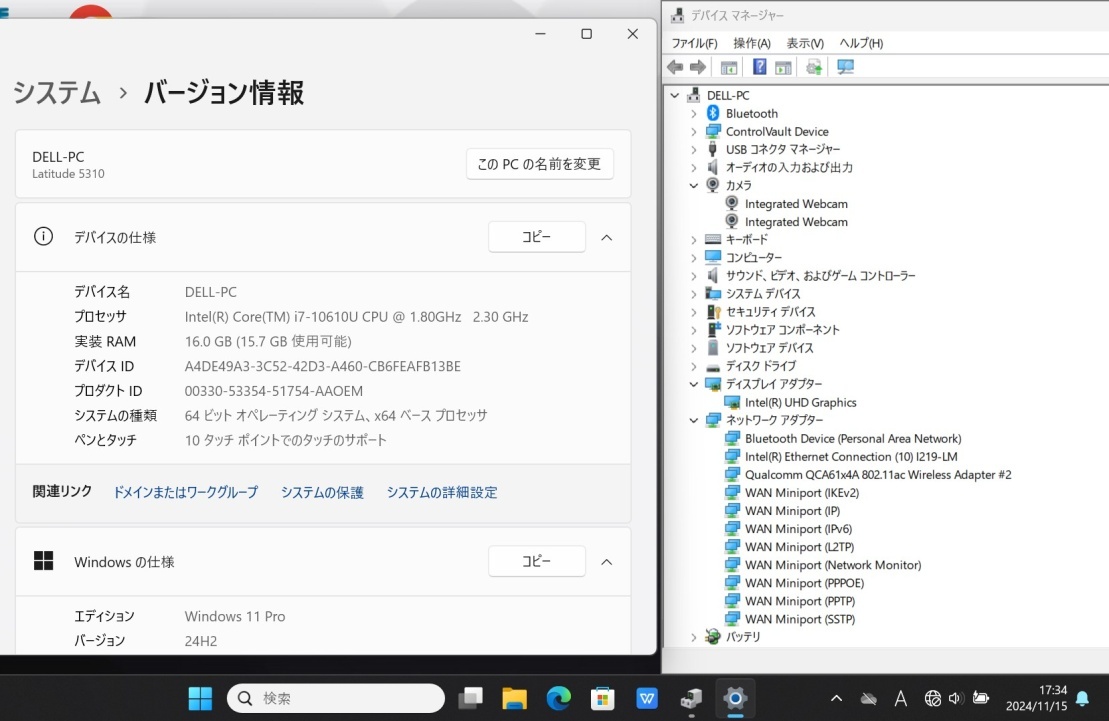Viewport: 1109px width, 721px height.
Task: Select WAN Miniport (SSTP) entry
Action: coord(799,619)
